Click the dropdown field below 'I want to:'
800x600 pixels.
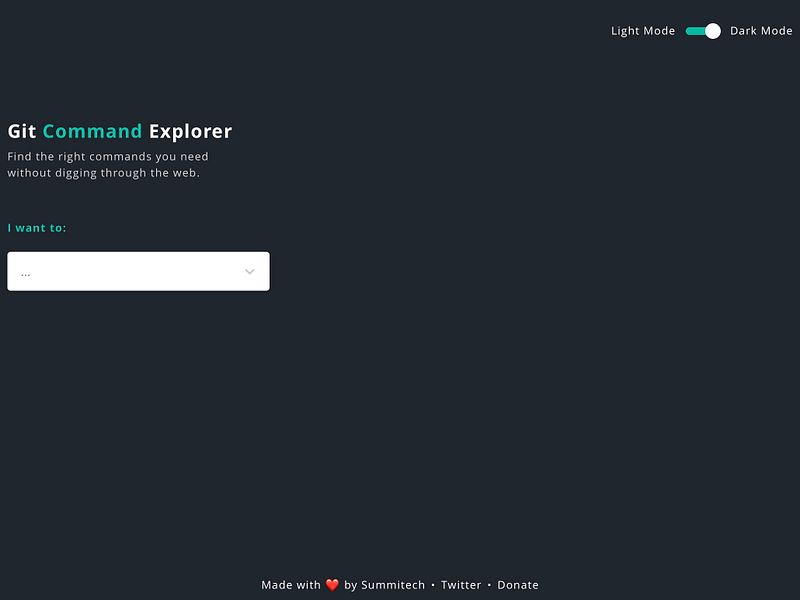[x=139, y=270]
